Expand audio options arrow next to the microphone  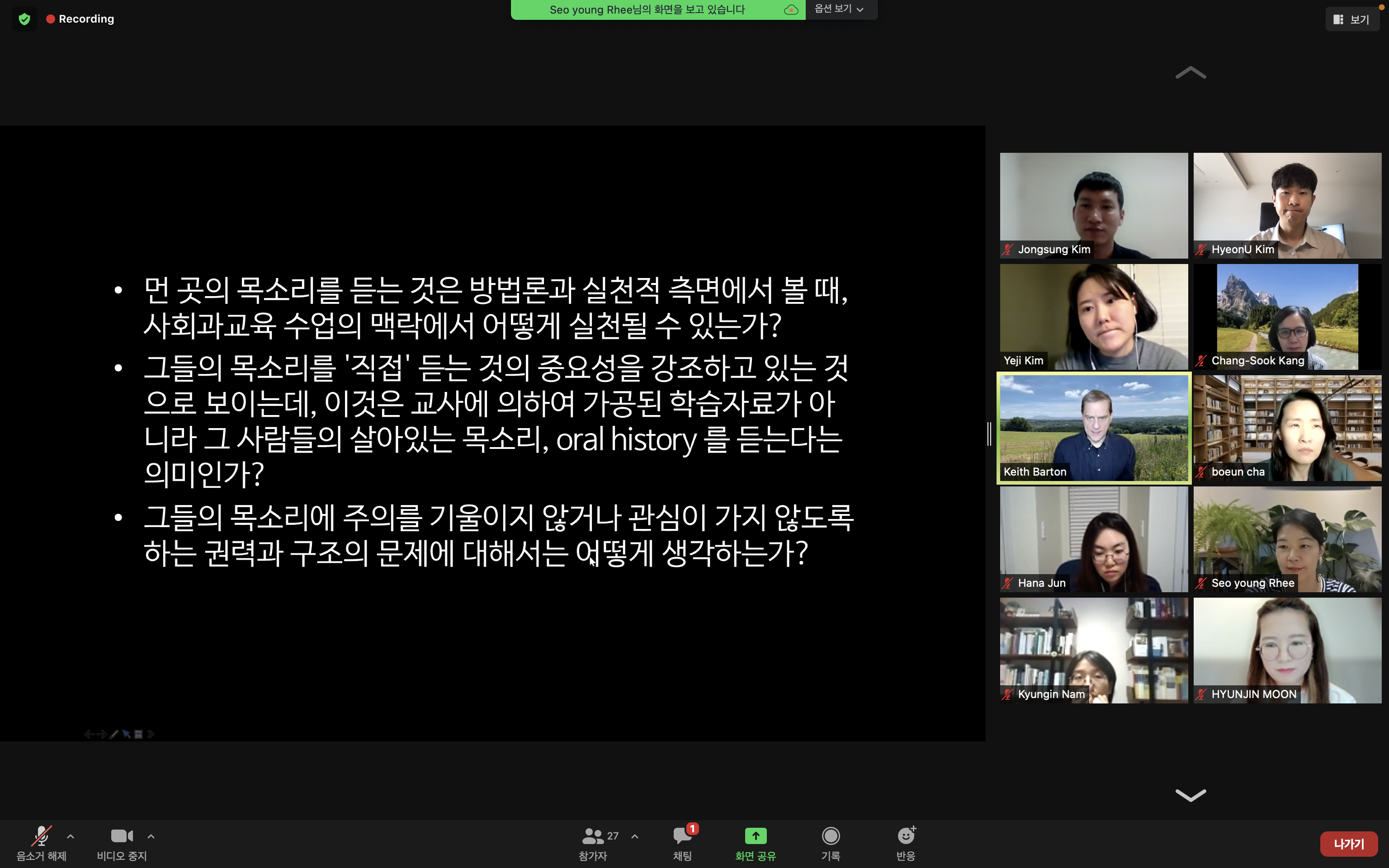click(71, 836)
